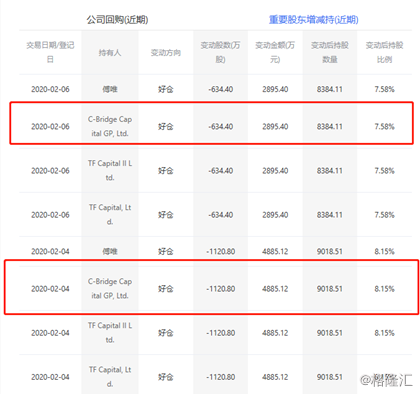Select date 2020-02-06 in first 傅唯 row

coord(50,89)
